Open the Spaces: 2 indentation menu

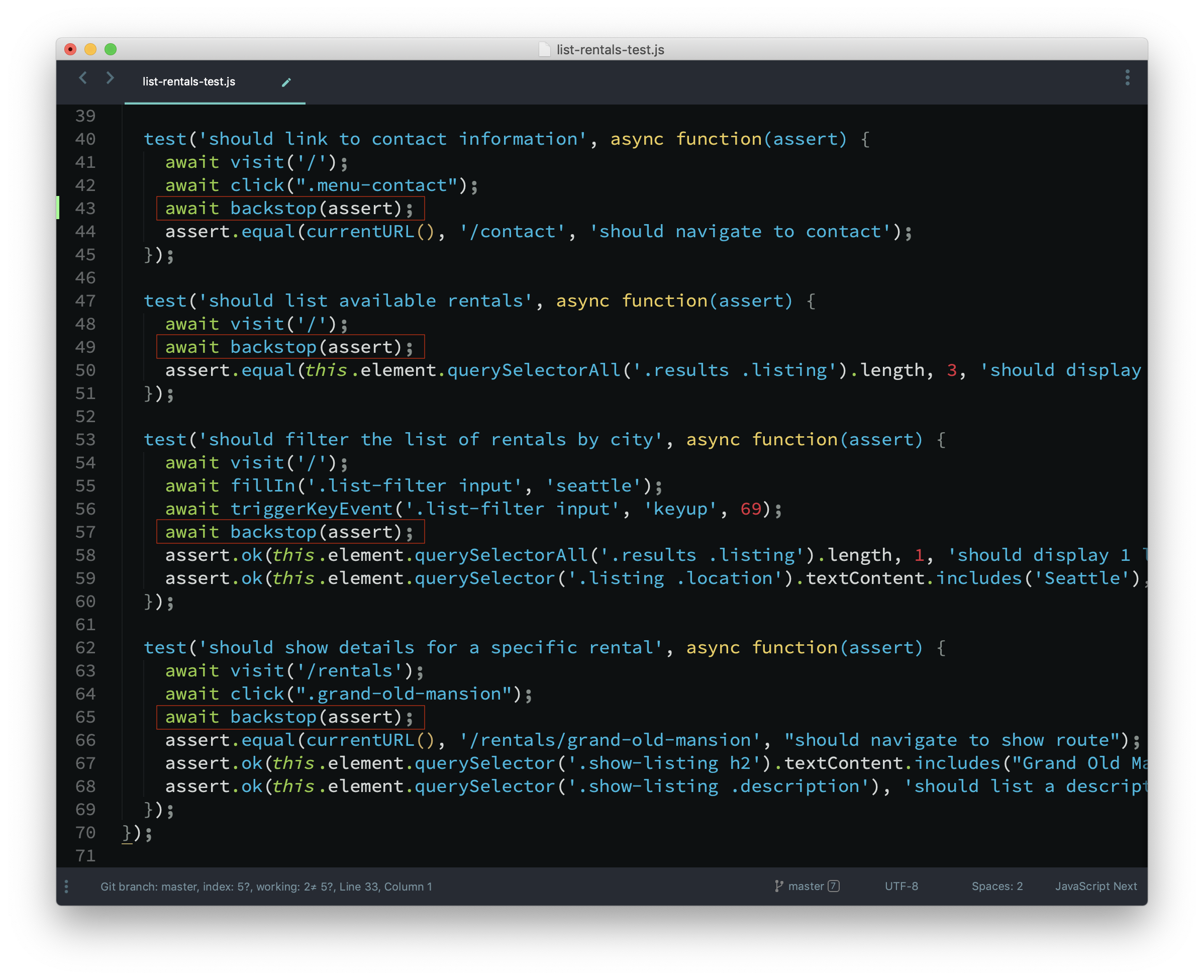coord(997,887)
